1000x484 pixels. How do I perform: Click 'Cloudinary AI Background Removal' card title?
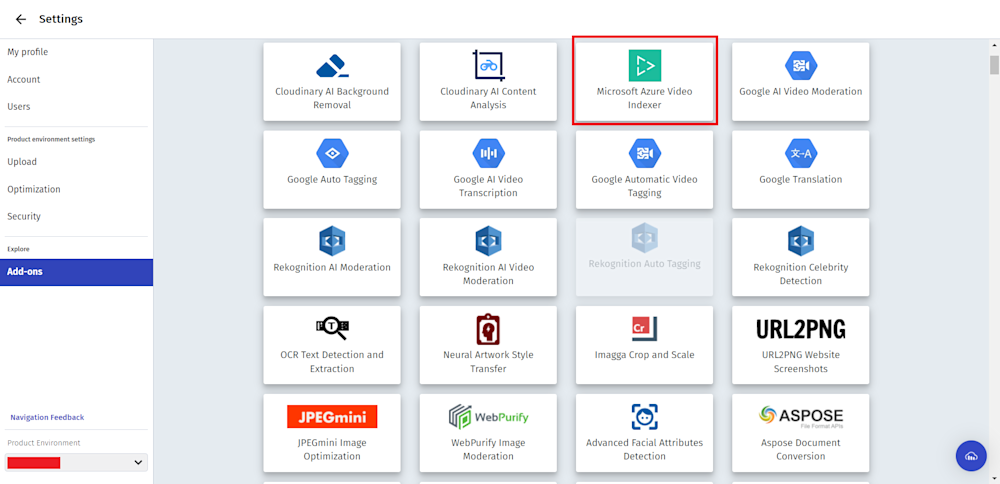[x=332, y=98]
